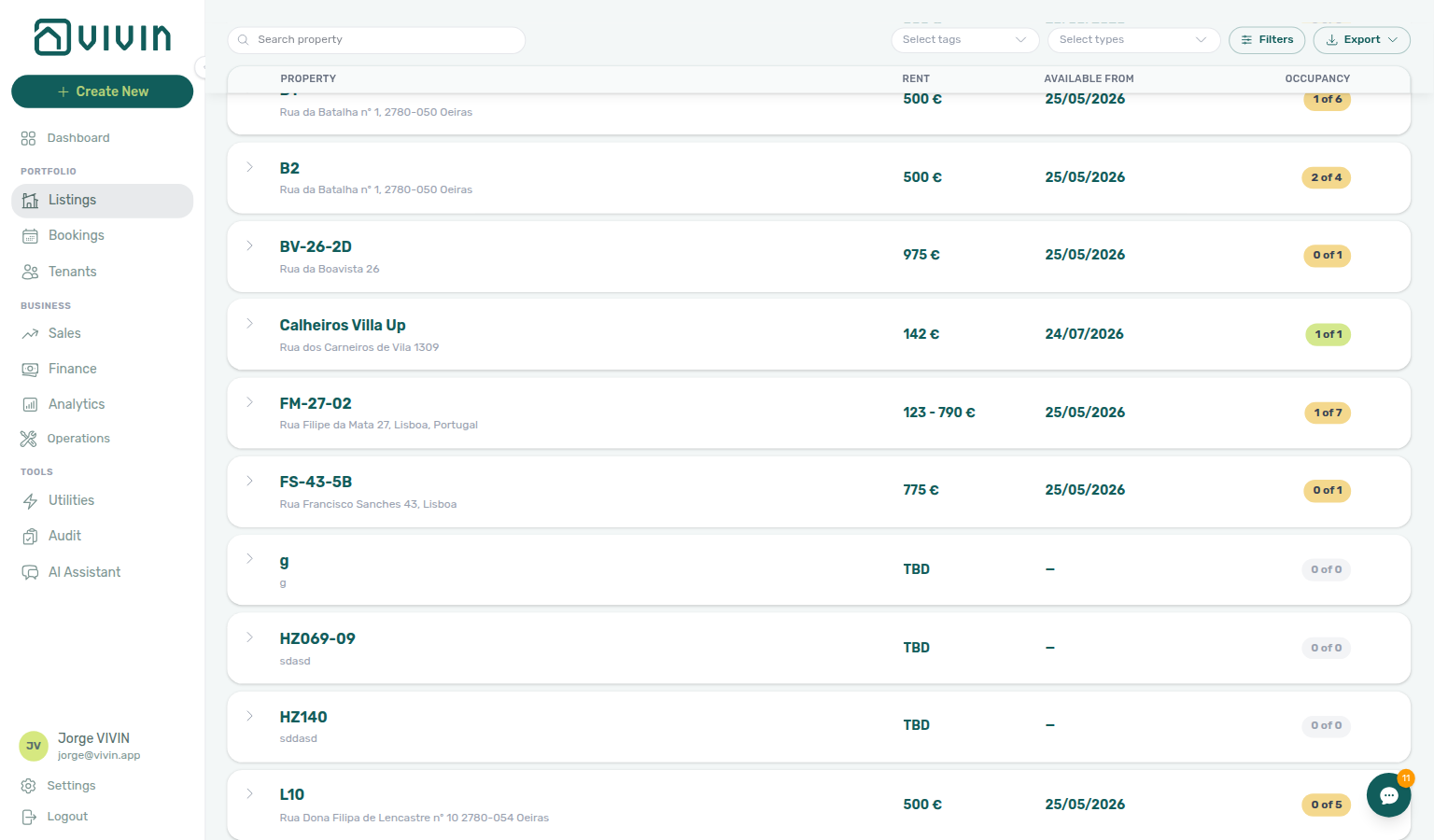Focus the Search property field

coord(376,40)
